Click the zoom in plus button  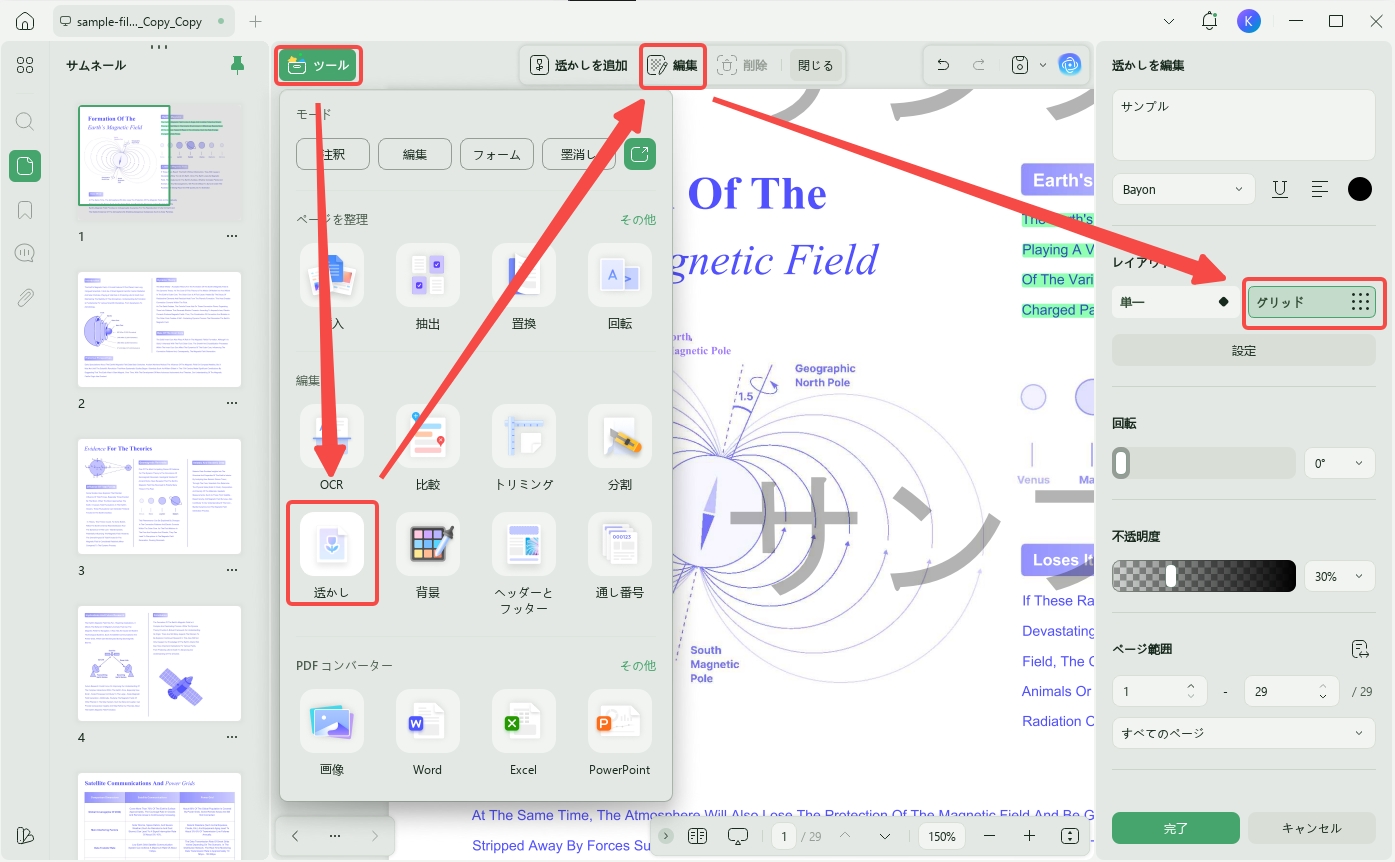tap(1029, 836)
